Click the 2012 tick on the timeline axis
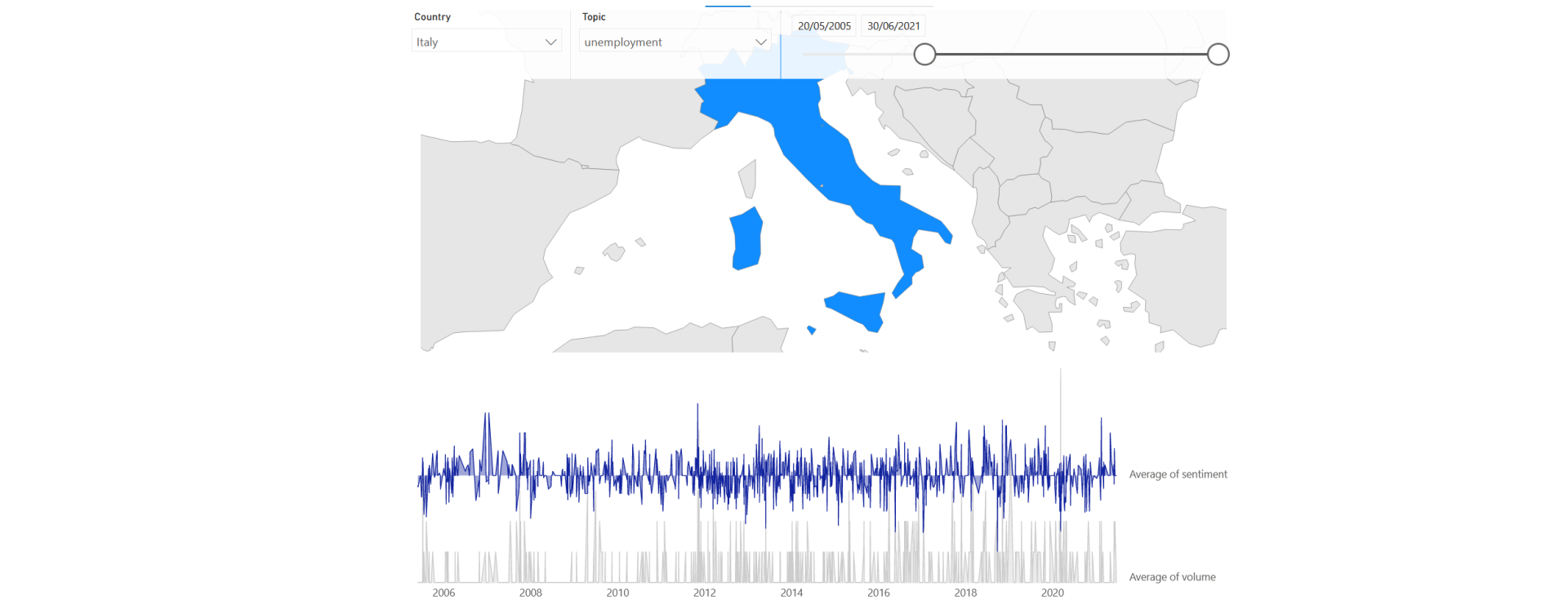 pyautogui.click(x=705, y=593)
